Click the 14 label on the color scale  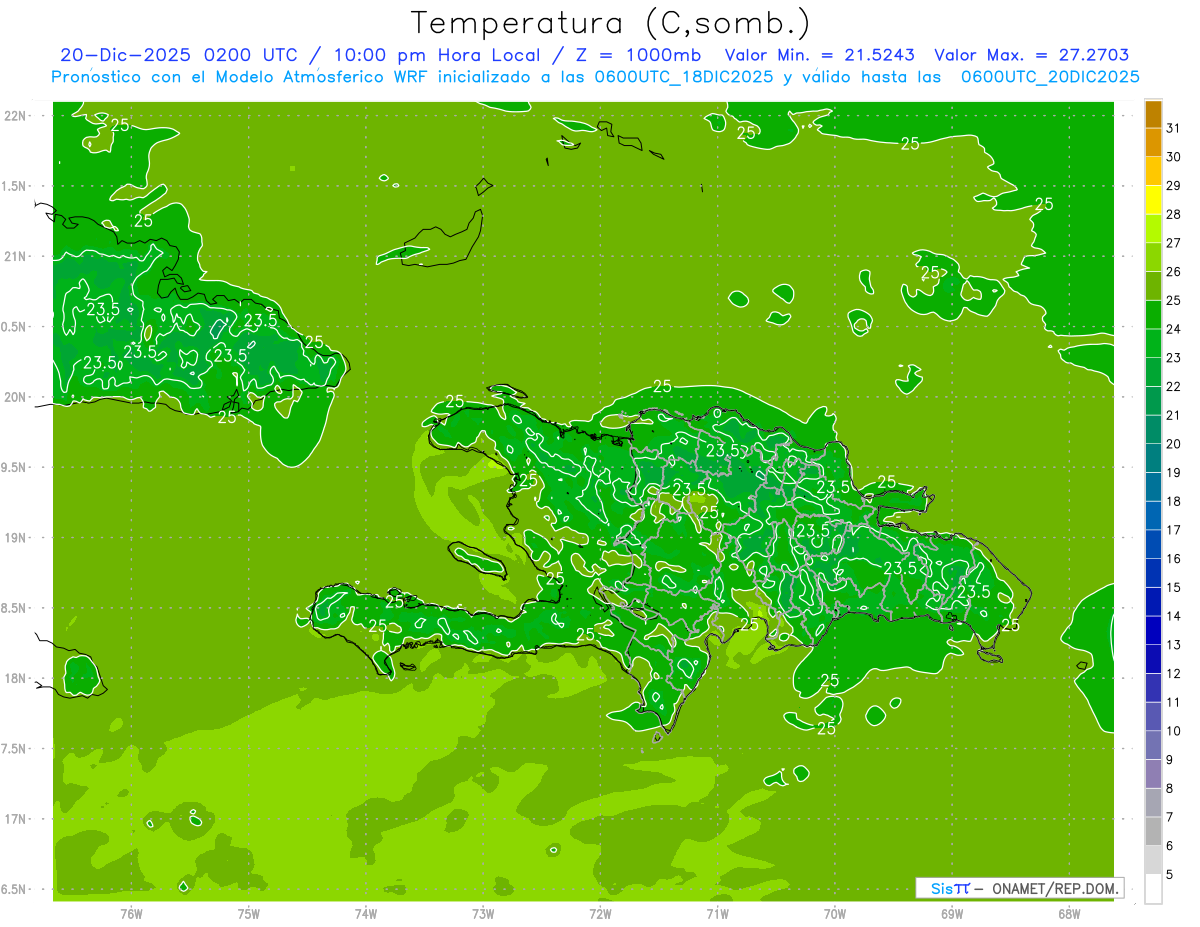click(x=1175, y=616)
